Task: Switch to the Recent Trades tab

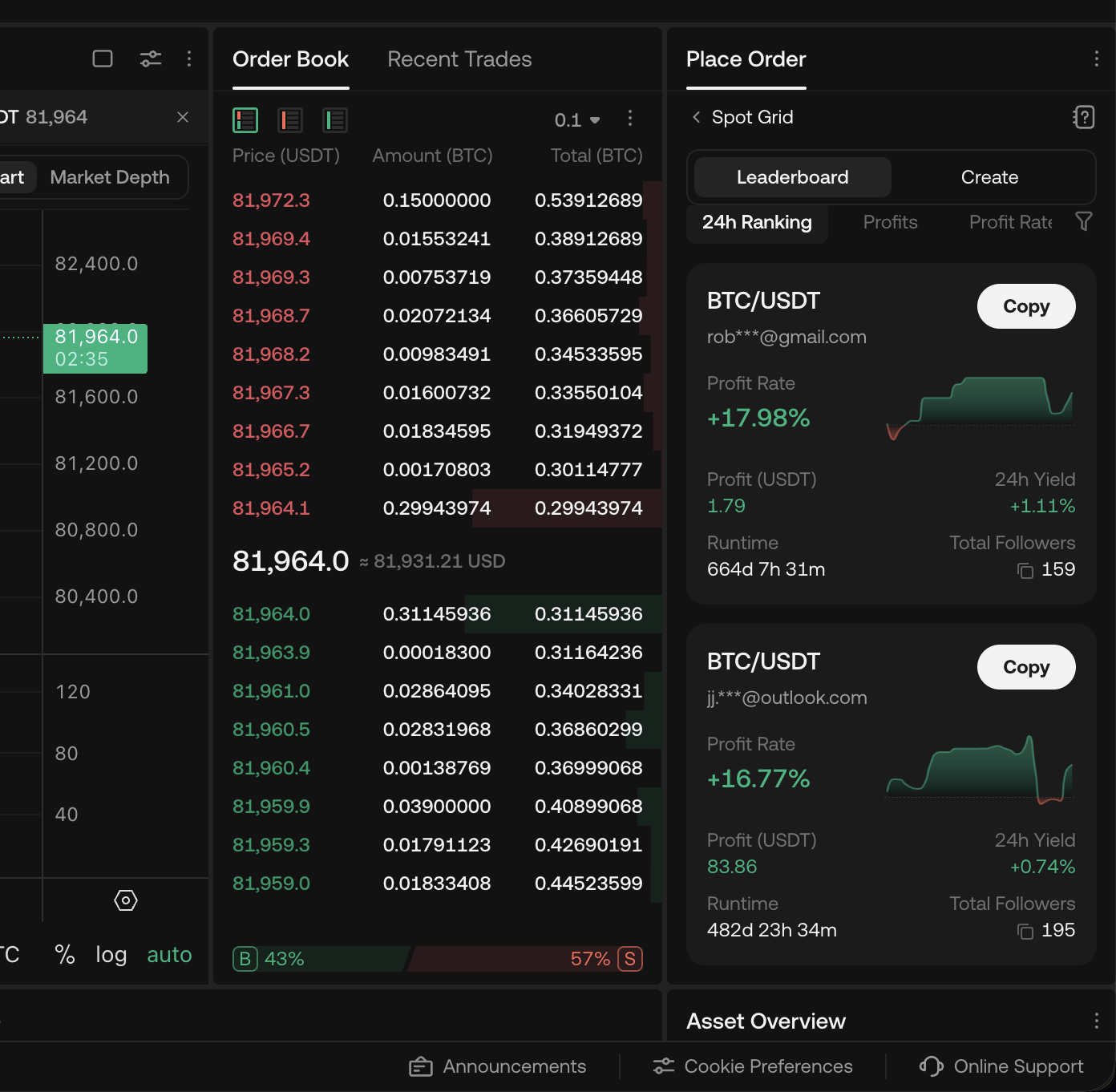Action: pyautogui.click(x=459, y=59)
